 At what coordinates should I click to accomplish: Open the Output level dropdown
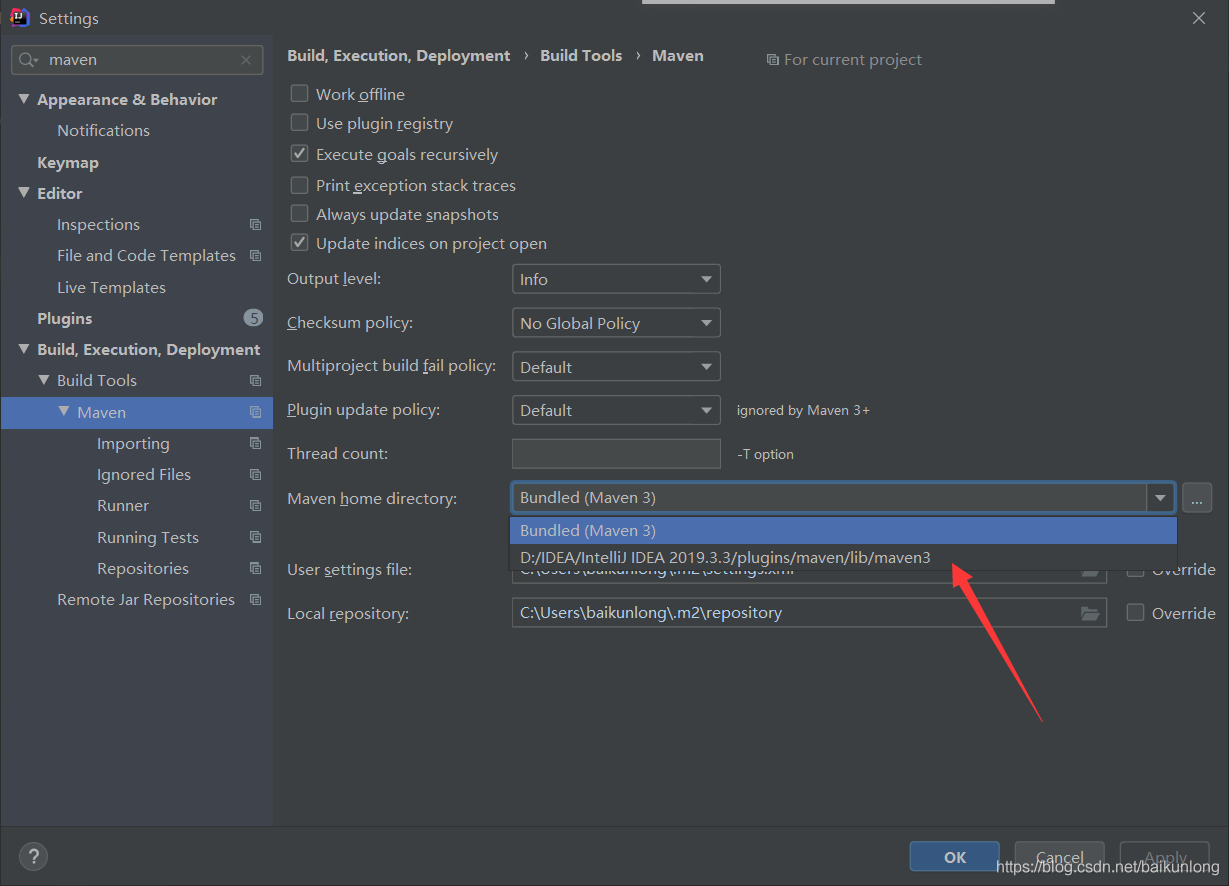click(615, 279)
